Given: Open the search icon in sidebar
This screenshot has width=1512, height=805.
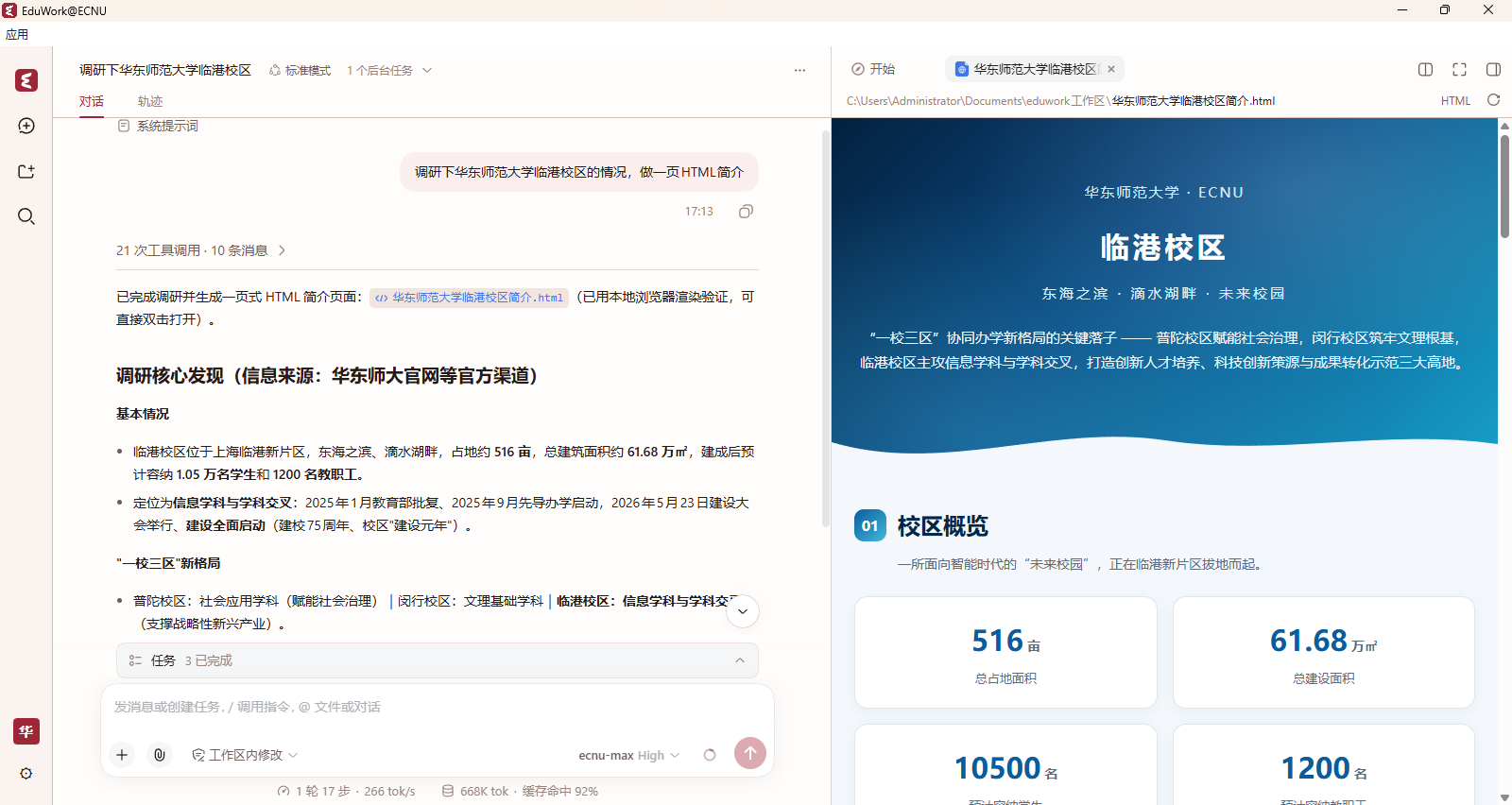Looking at the screenshot, I should click(26, 216).
